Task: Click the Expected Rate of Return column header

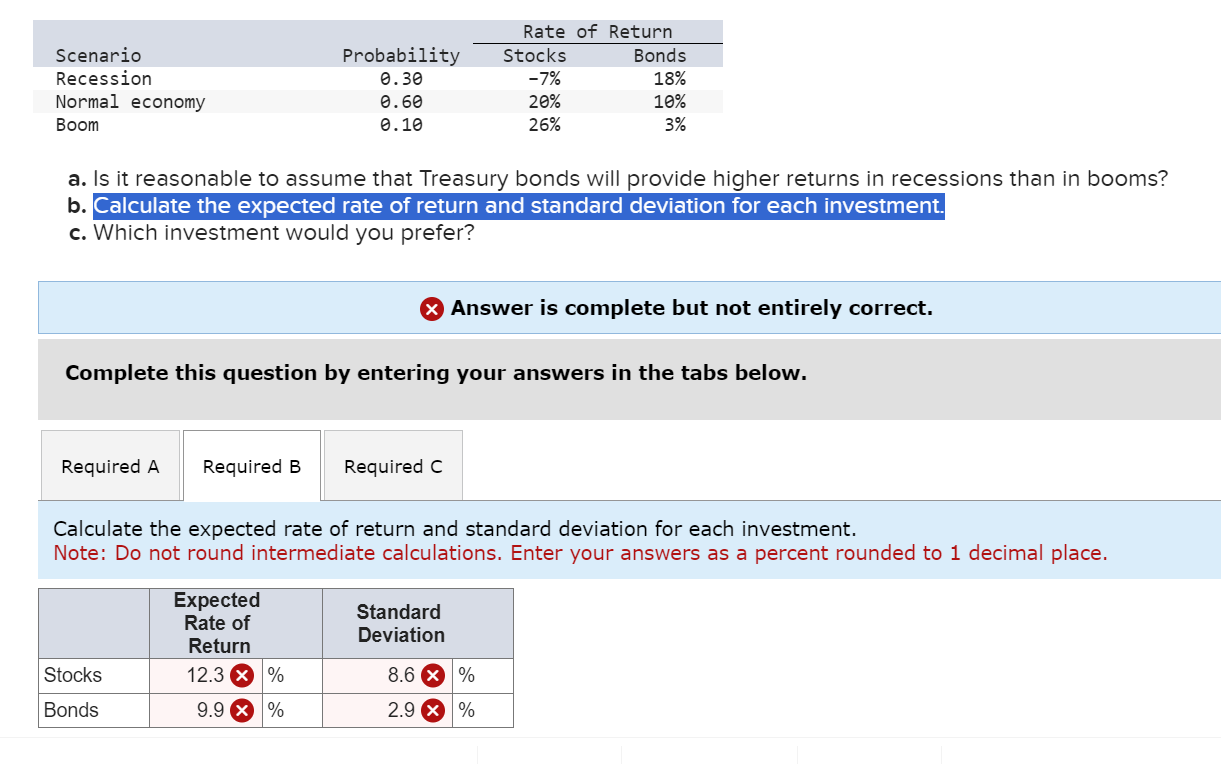Action: click(217, 622)
